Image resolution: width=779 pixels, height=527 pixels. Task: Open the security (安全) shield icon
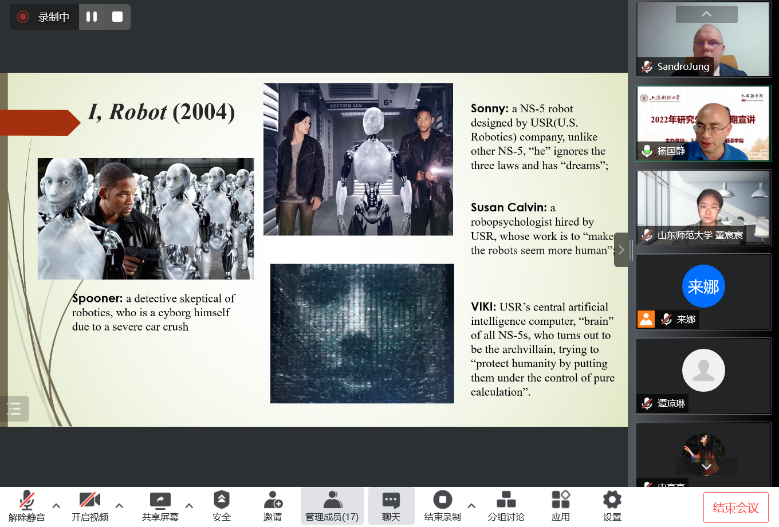(221, 505)
